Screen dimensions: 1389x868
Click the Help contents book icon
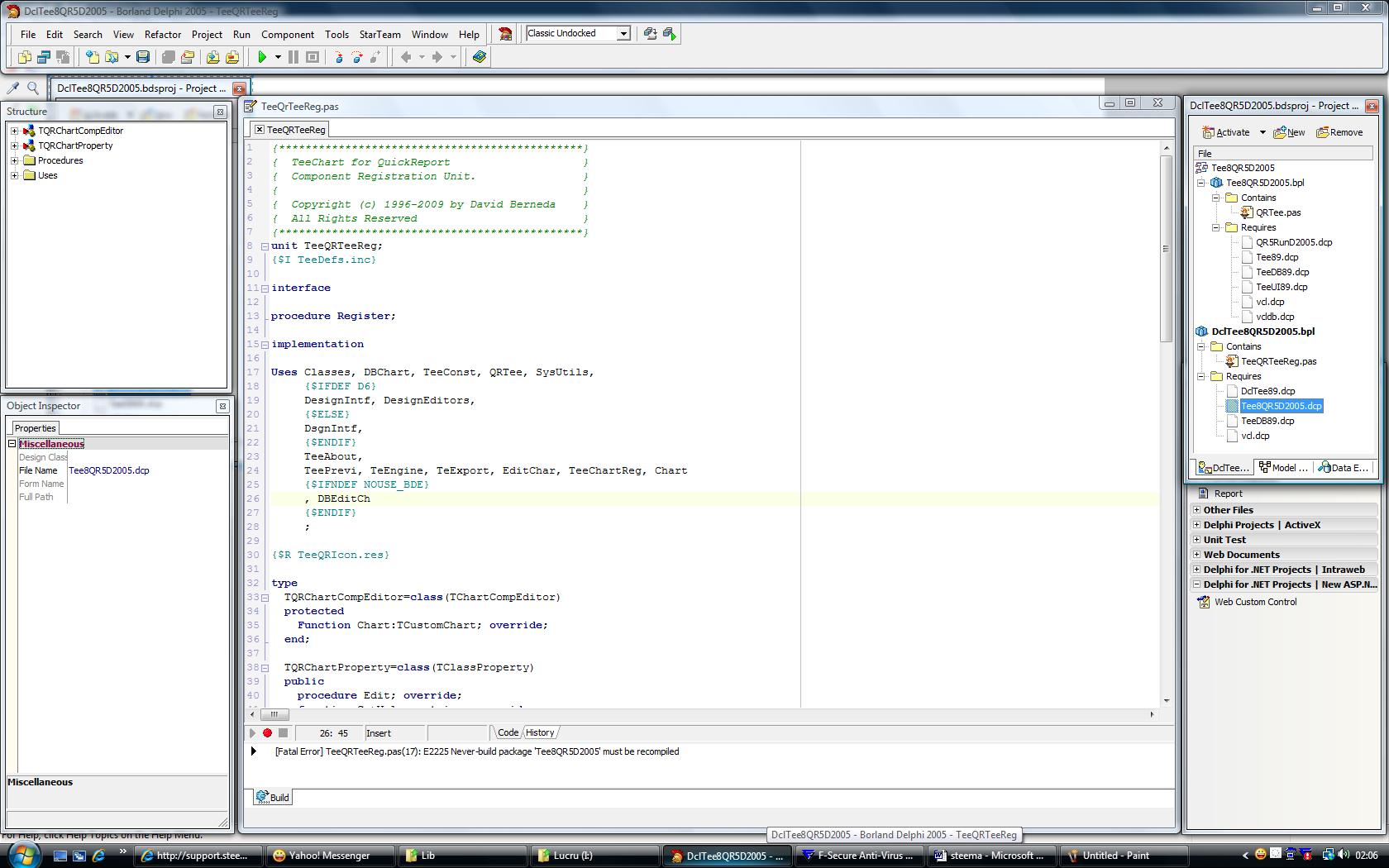(x=479, y=57)
